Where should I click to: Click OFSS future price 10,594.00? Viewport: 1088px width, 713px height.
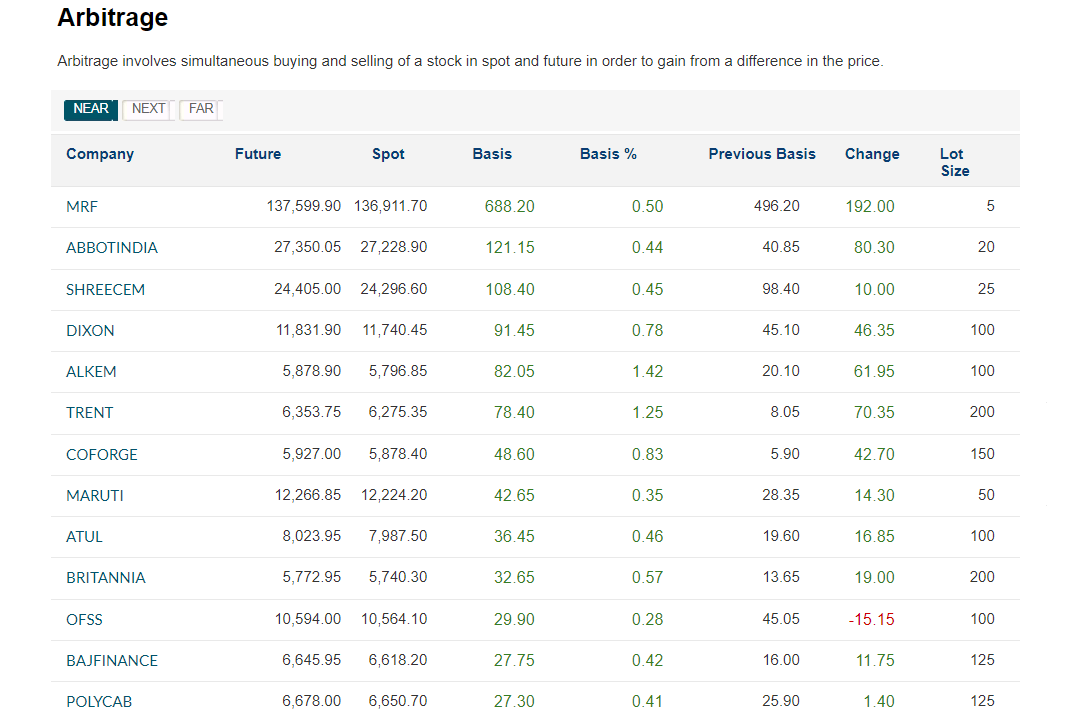coord(307,619)
